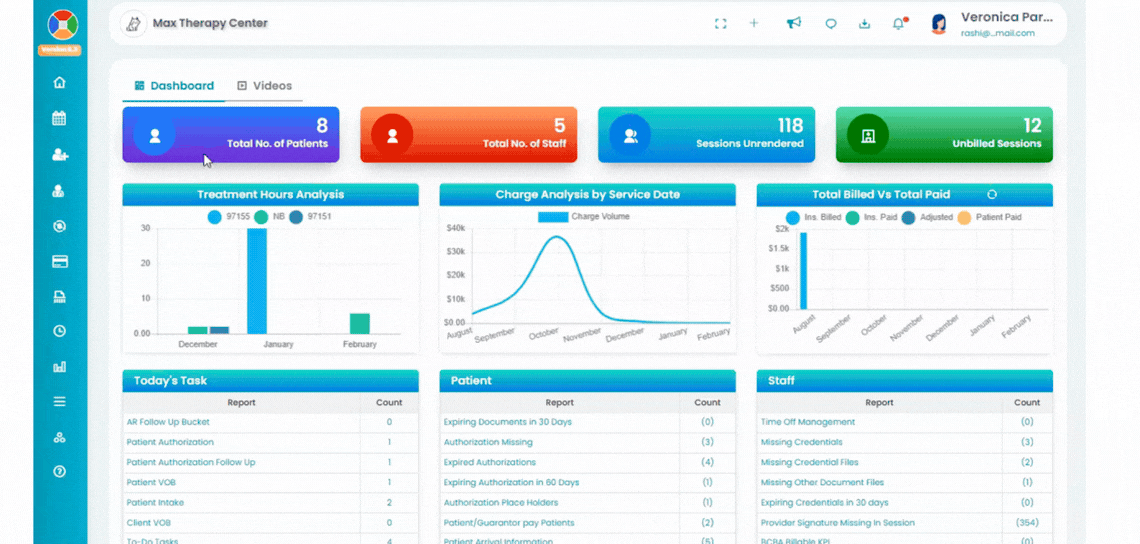Open the question mark help sidebar icon

(x=60, y=471)
